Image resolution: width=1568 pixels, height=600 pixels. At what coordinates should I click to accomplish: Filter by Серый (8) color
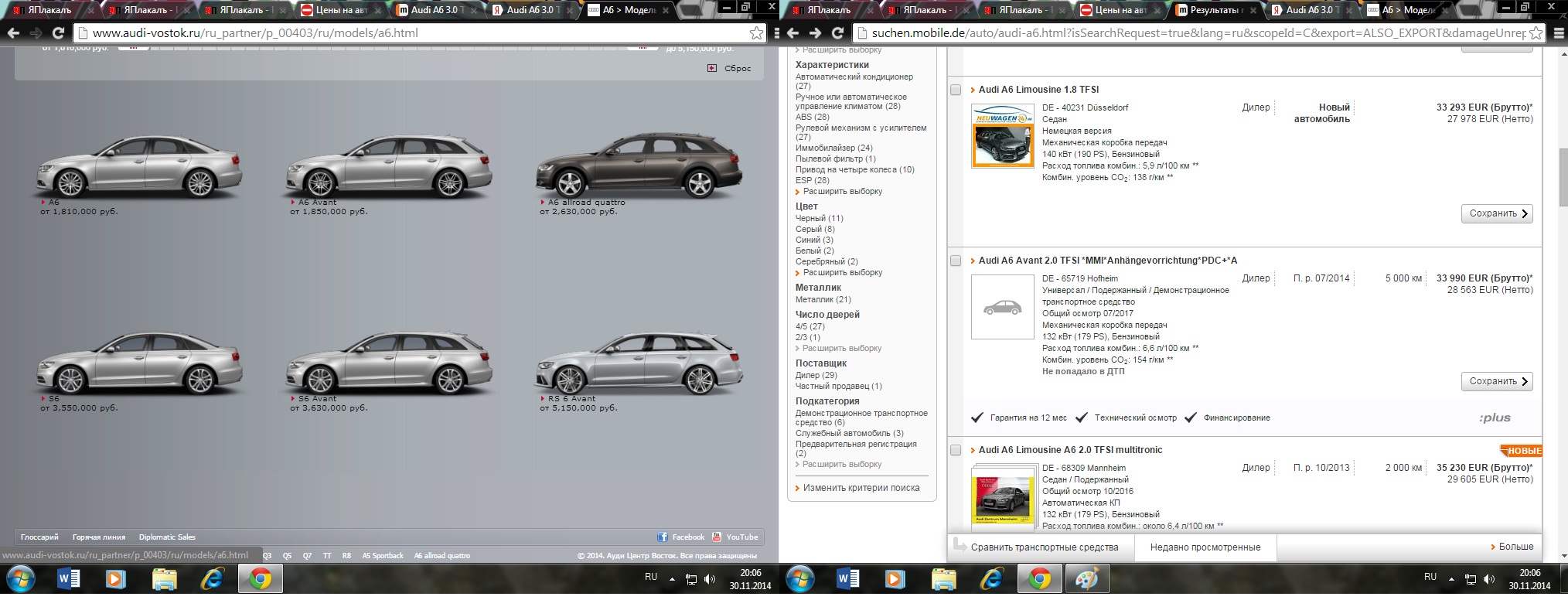(815, 229)
